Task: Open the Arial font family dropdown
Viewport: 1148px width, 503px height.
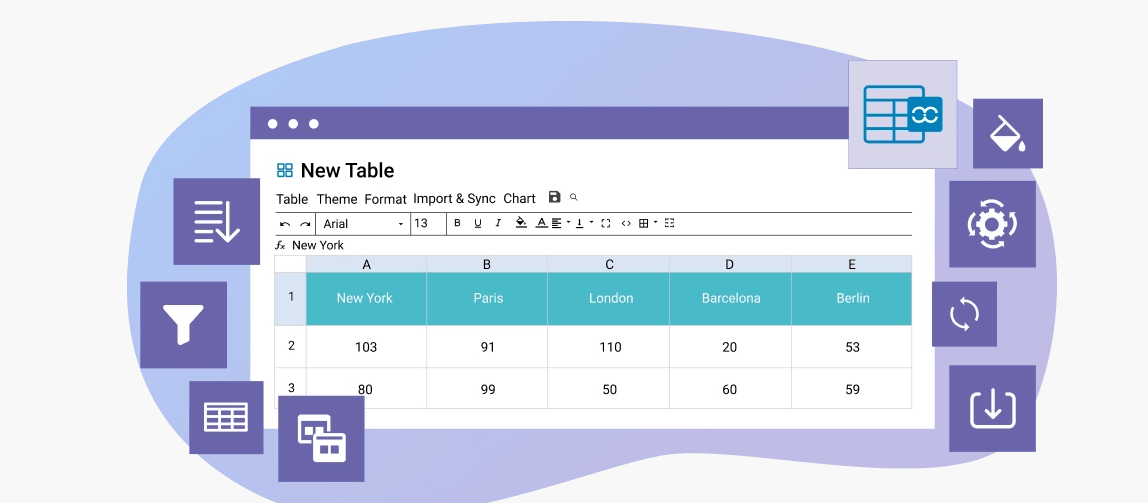Action: (362, 224)
